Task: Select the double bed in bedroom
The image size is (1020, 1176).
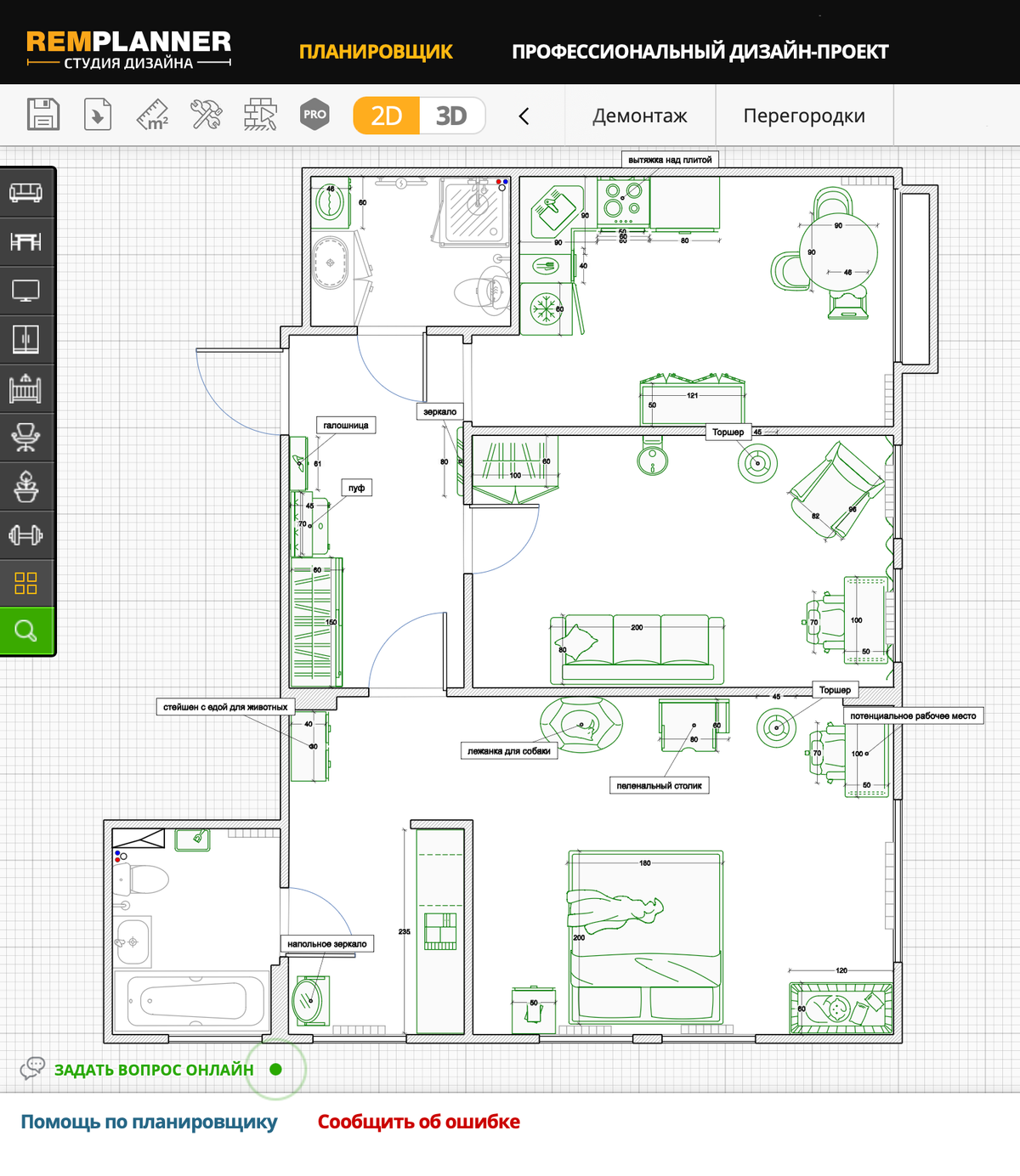Action: point(646,937)
